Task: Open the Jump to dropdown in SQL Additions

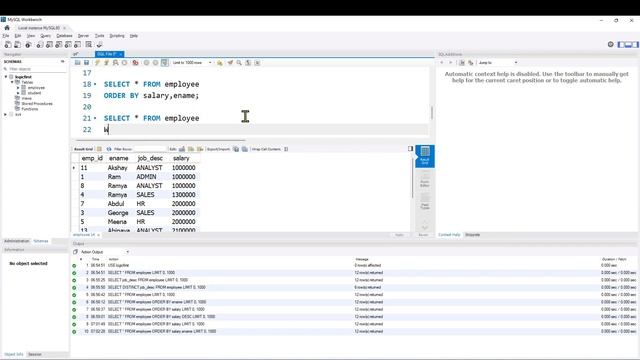Action: pos(498,62)
